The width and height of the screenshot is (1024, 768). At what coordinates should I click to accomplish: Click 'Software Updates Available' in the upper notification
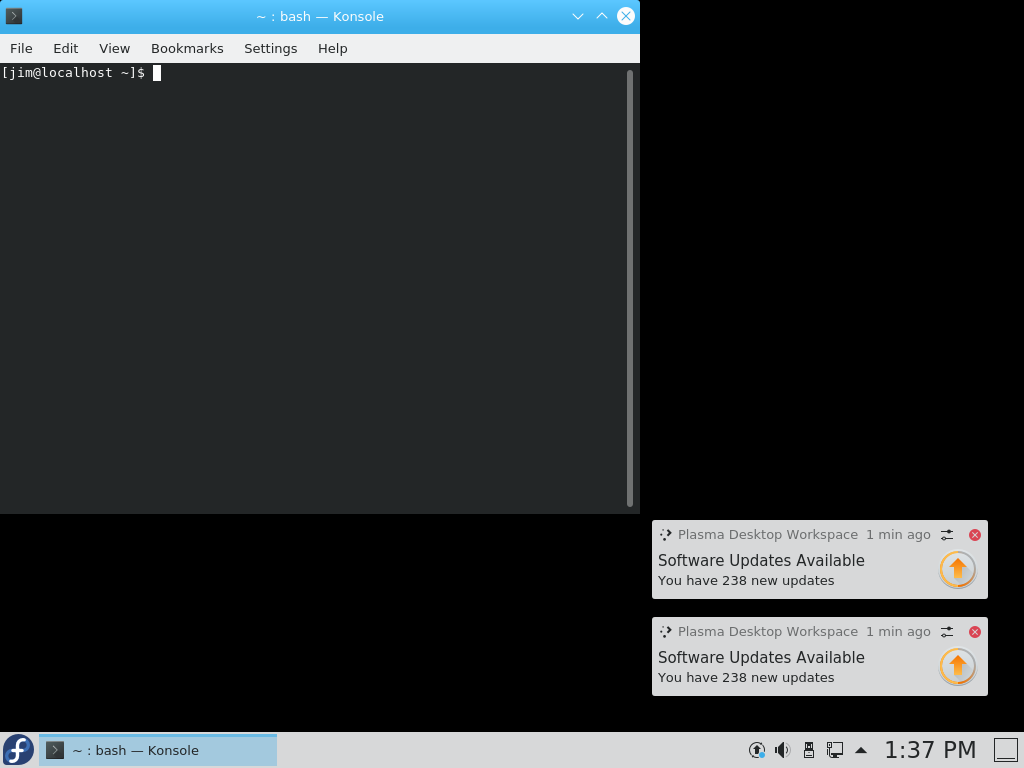click(761, 560)
